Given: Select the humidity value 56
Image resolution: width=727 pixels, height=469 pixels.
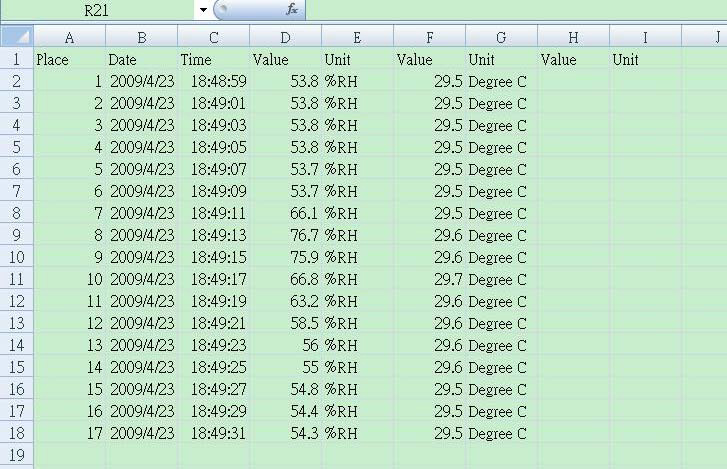Looking at the screenshot, I should (286, 345).
